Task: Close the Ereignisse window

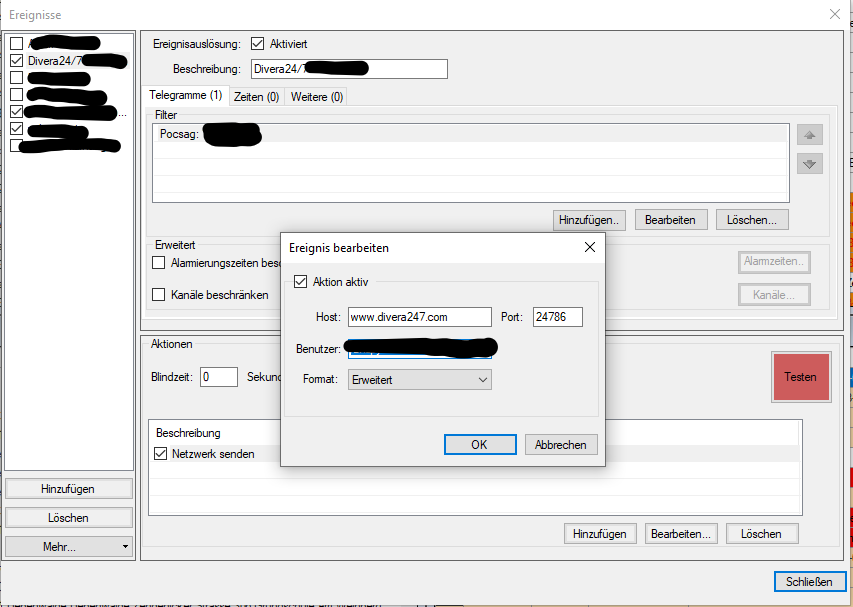Action: click(x=835, y=14)
